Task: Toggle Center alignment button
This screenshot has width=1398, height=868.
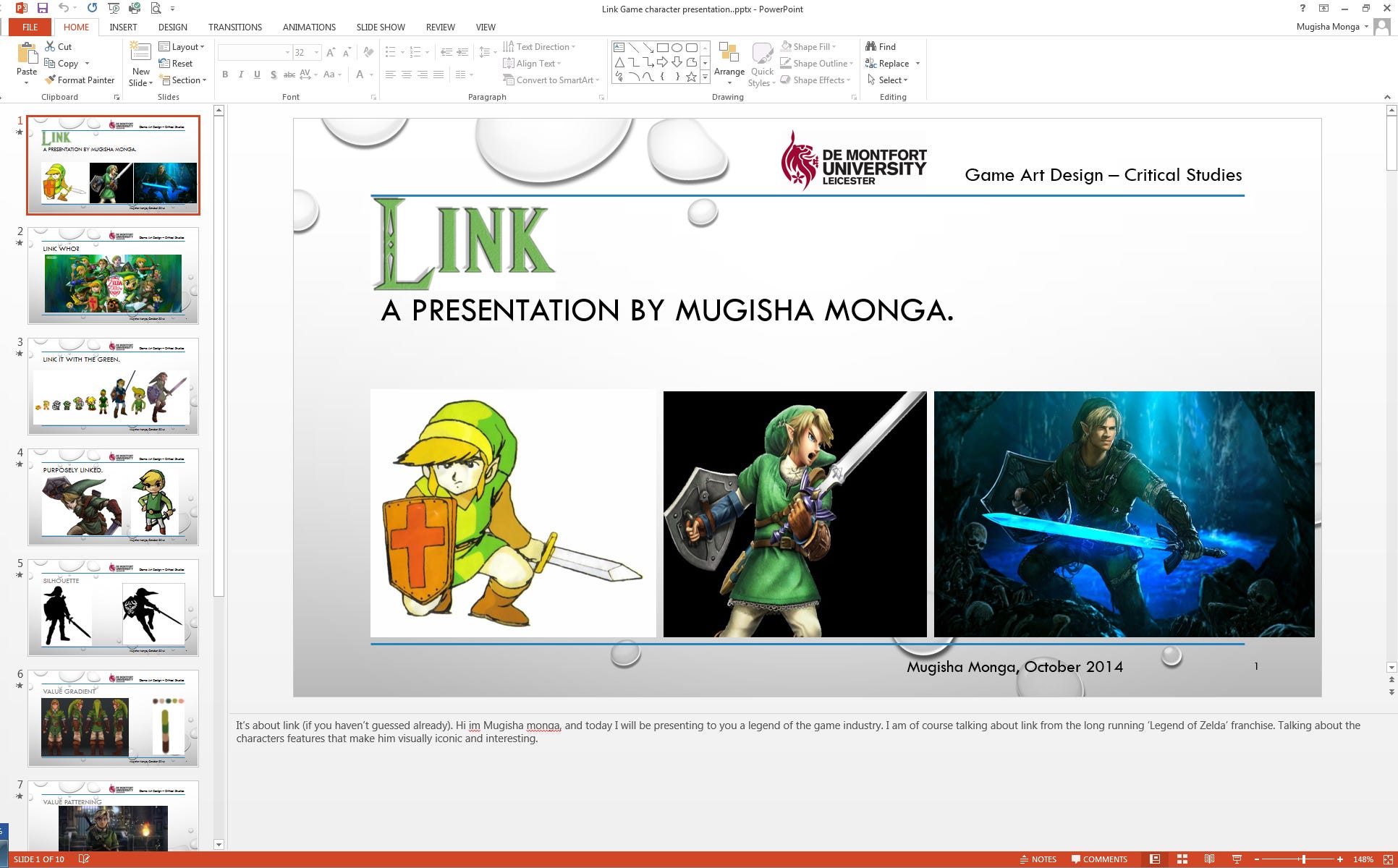Action: coord(407,75)
